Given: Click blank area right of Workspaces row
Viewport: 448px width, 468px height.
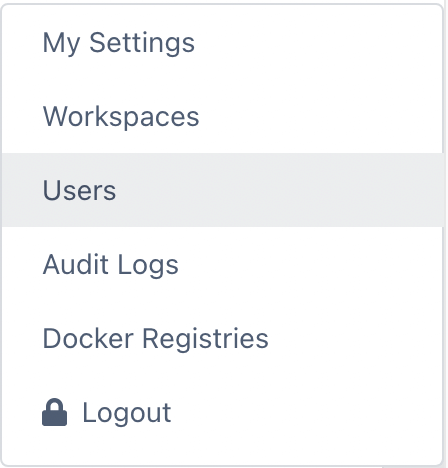Looking at the screenshot, I should click(320, 116).
